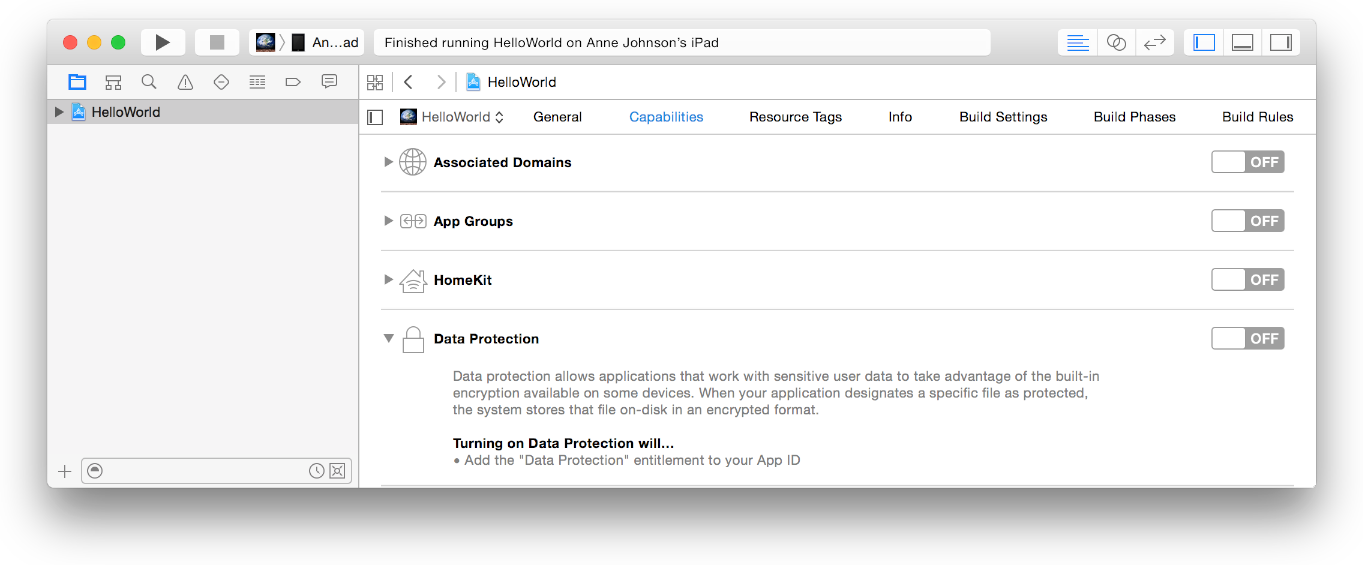This screenshot has height=565, width=1363.
Task: Show only recently modified files
Action: [x=316, y=471]
